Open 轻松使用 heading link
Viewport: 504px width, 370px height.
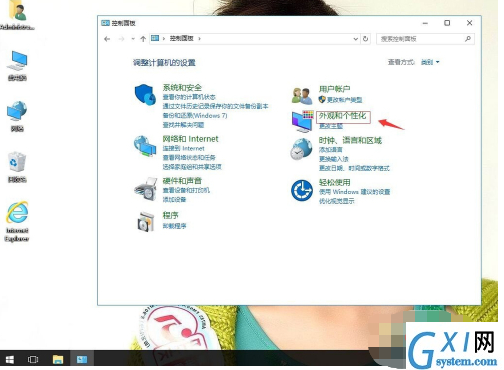point(334,182)
